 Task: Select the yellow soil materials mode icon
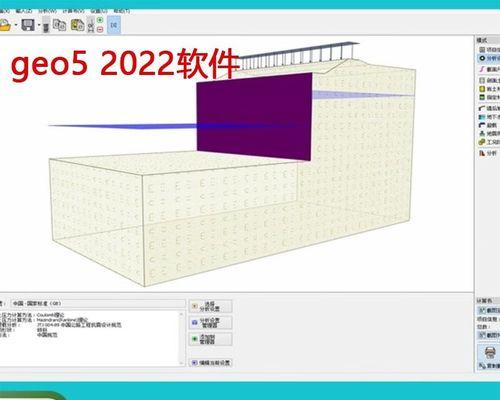(x=482, y=89)
